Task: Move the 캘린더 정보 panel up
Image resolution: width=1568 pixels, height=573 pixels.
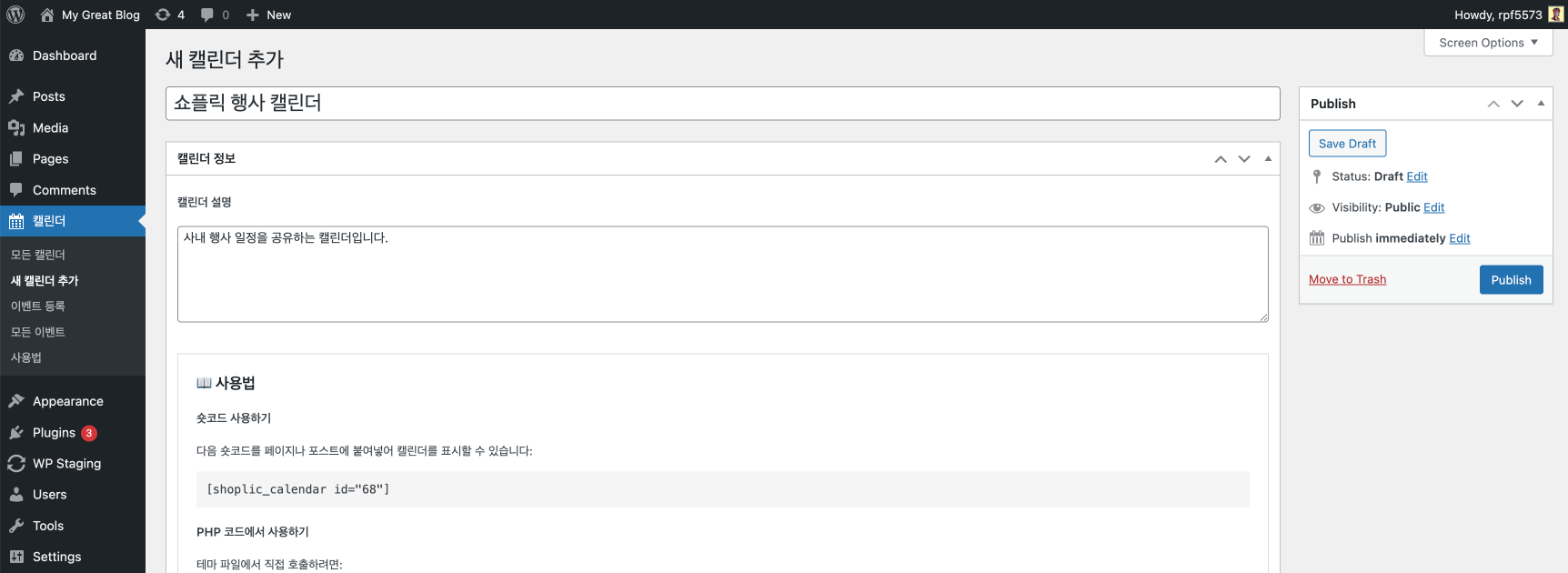Action: [x=1221, y=159]
